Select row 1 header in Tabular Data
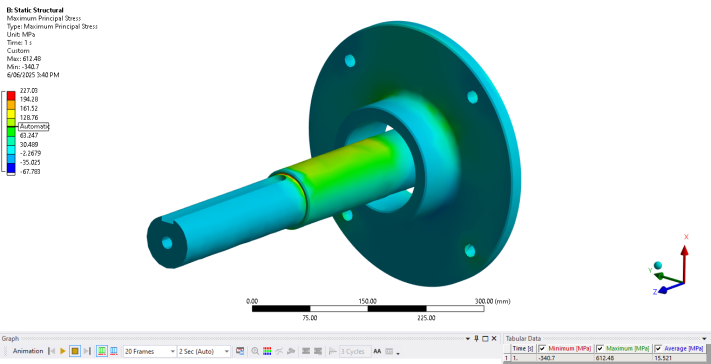Image resolution: width=711 pixels, height=364 pixels. click(x=507, y=358)
